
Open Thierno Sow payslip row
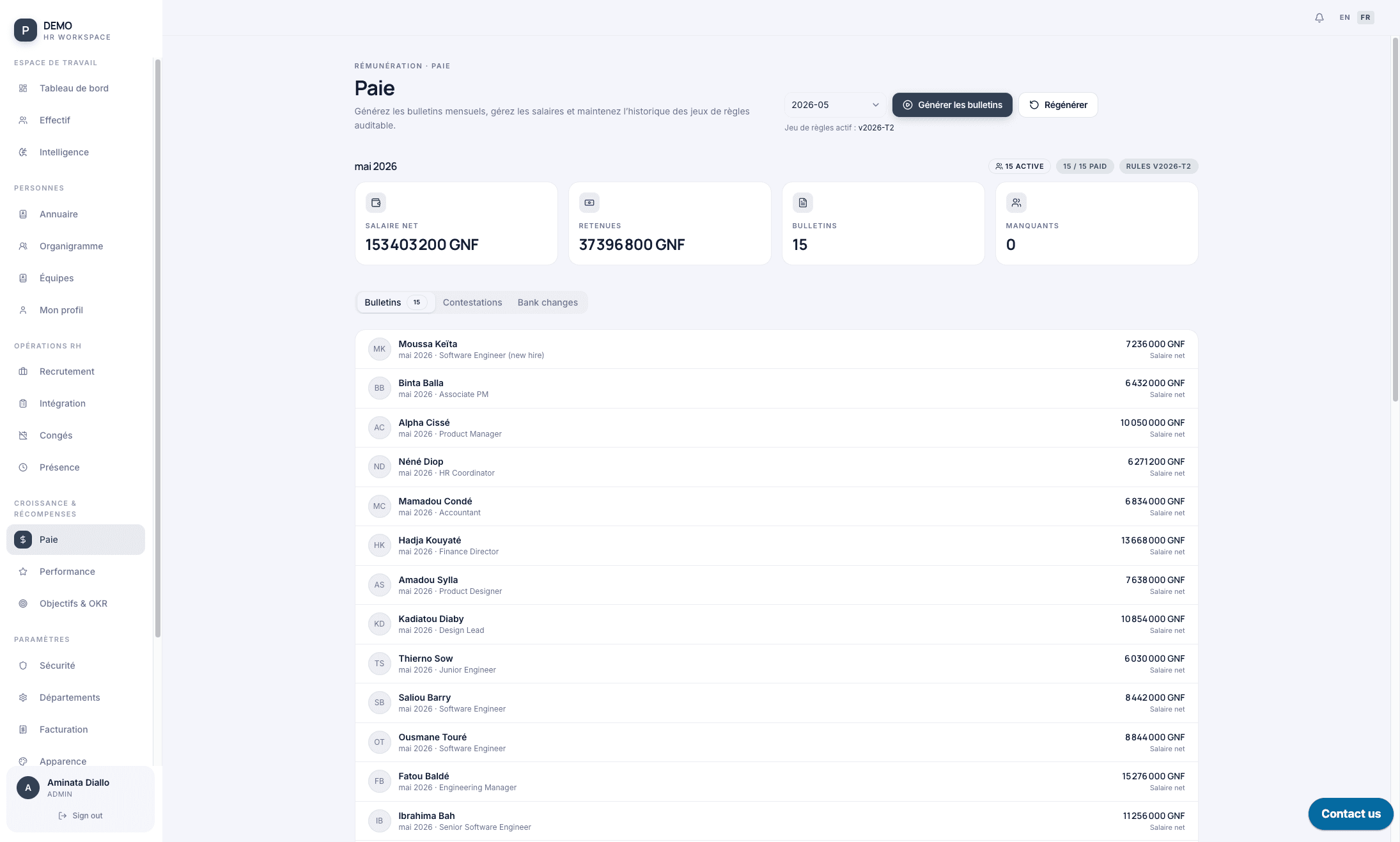coord(776,664)
